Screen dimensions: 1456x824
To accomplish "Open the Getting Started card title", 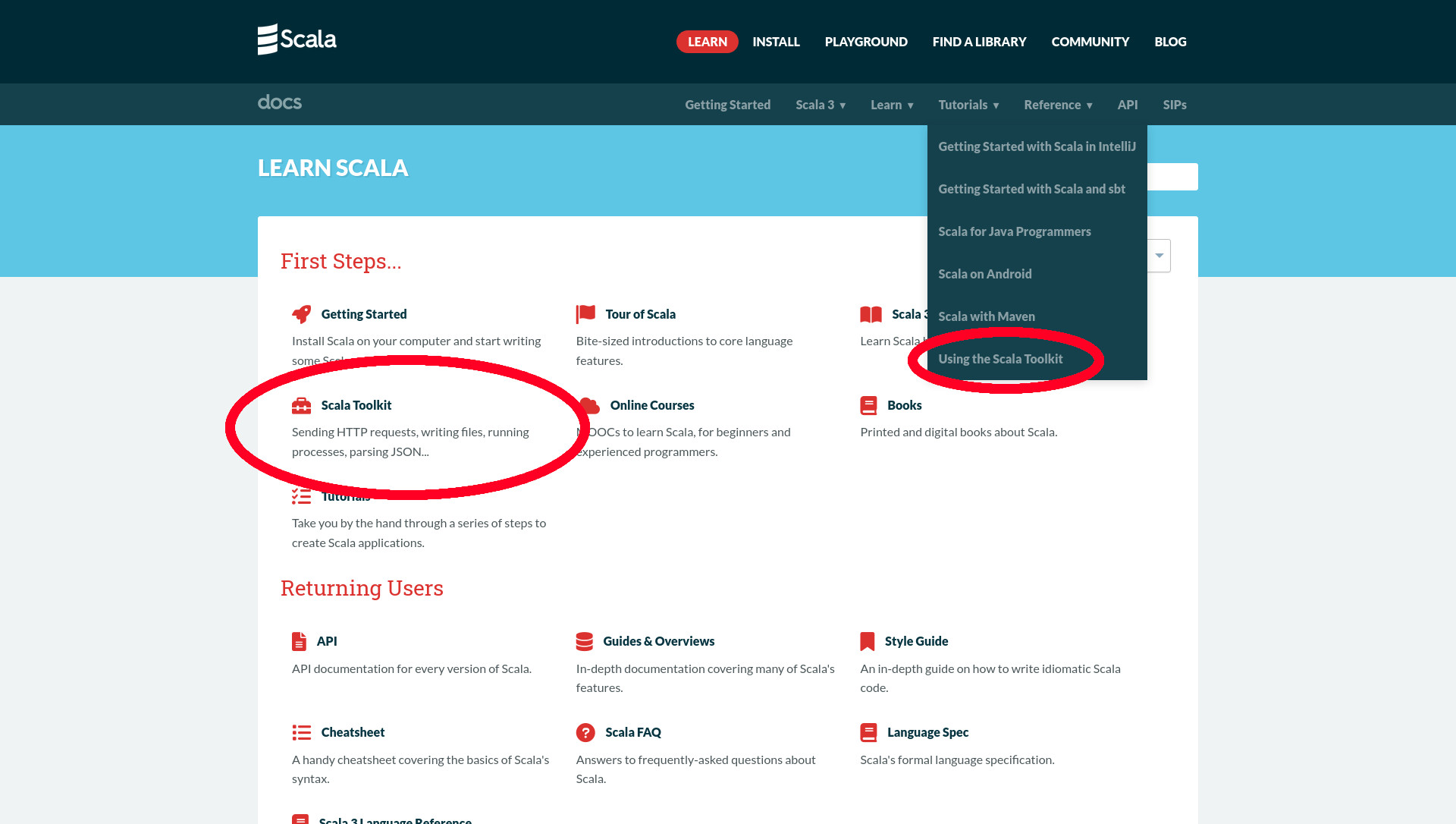I will [364, 314].
